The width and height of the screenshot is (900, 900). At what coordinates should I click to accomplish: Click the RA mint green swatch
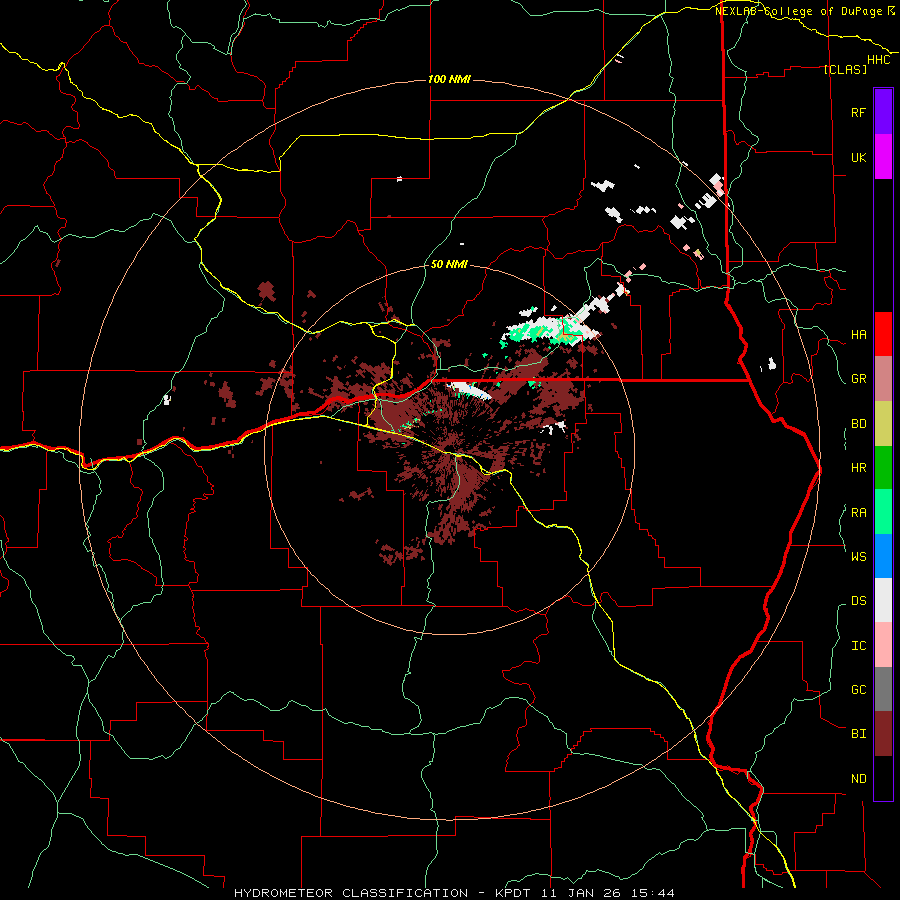(883, 512)
